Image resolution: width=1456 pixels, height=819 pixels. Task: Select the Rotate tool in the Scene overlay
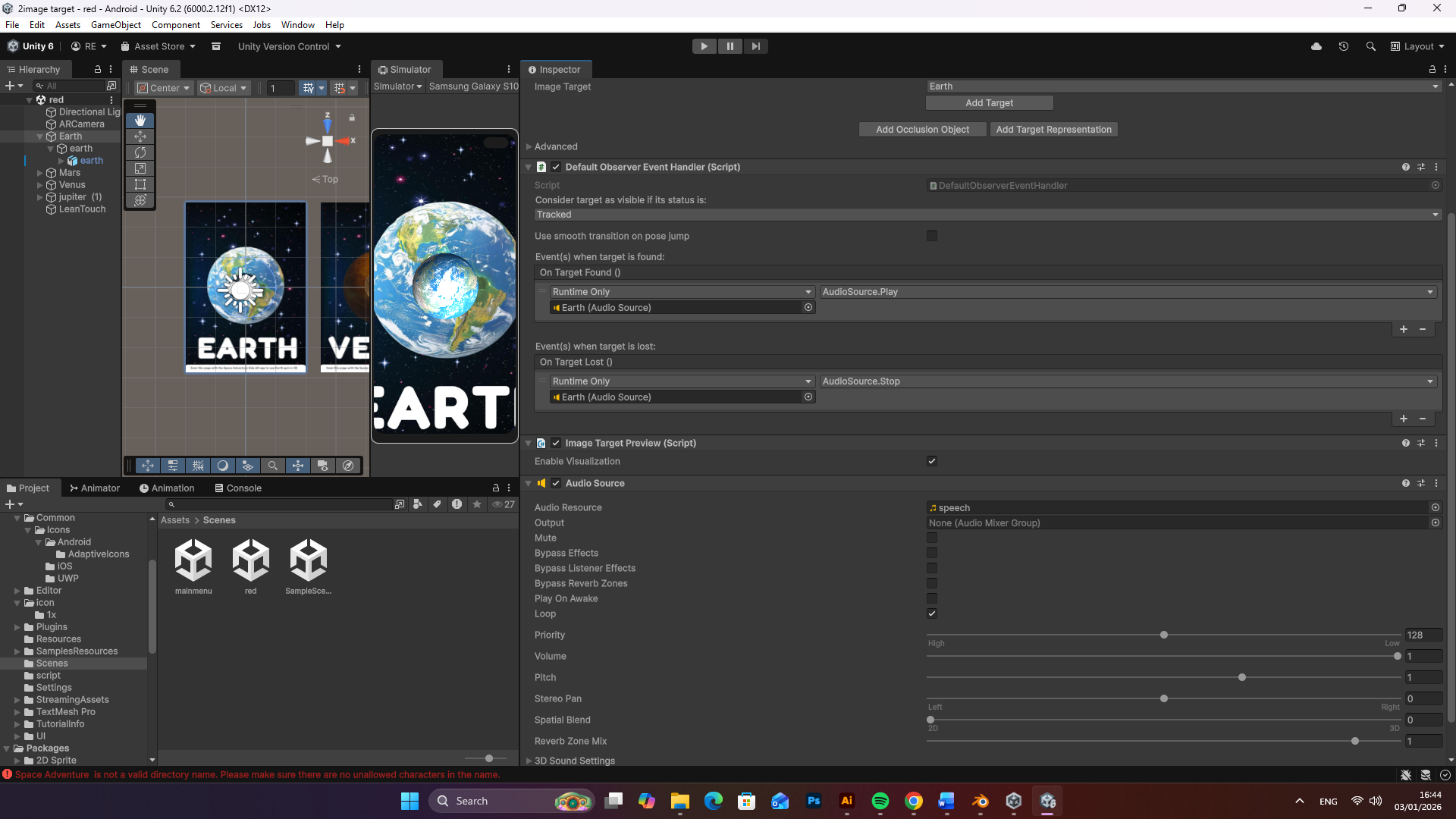click(140, 152)
